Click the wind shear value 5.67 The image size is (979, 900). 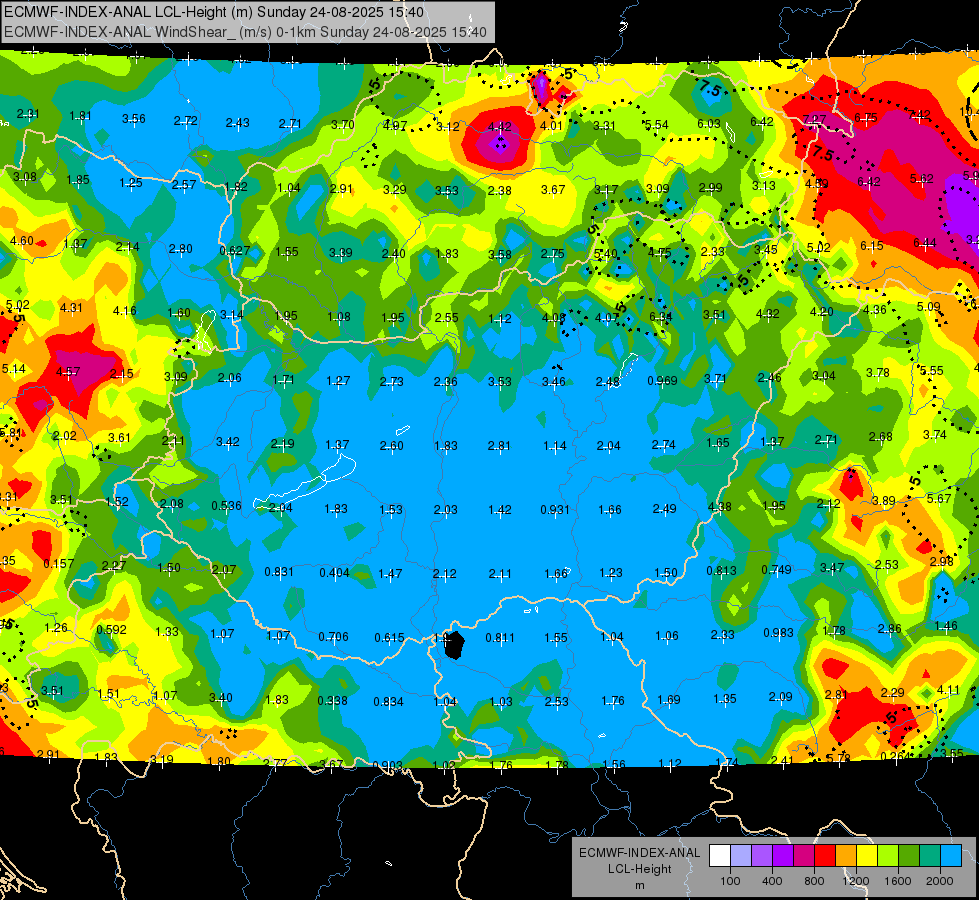(939, 498)
